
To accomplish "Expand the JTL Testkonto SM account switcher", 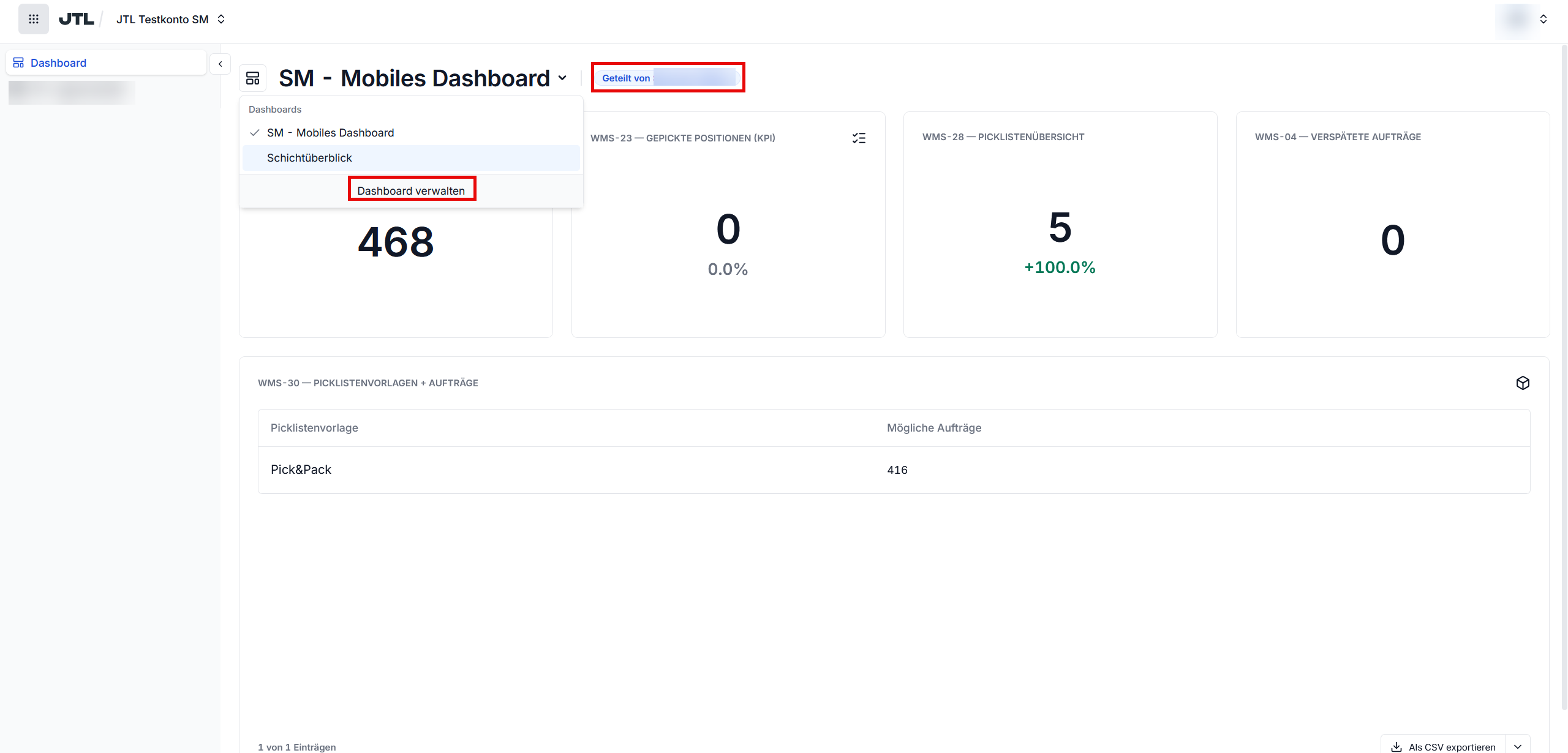I will [171, 20].
